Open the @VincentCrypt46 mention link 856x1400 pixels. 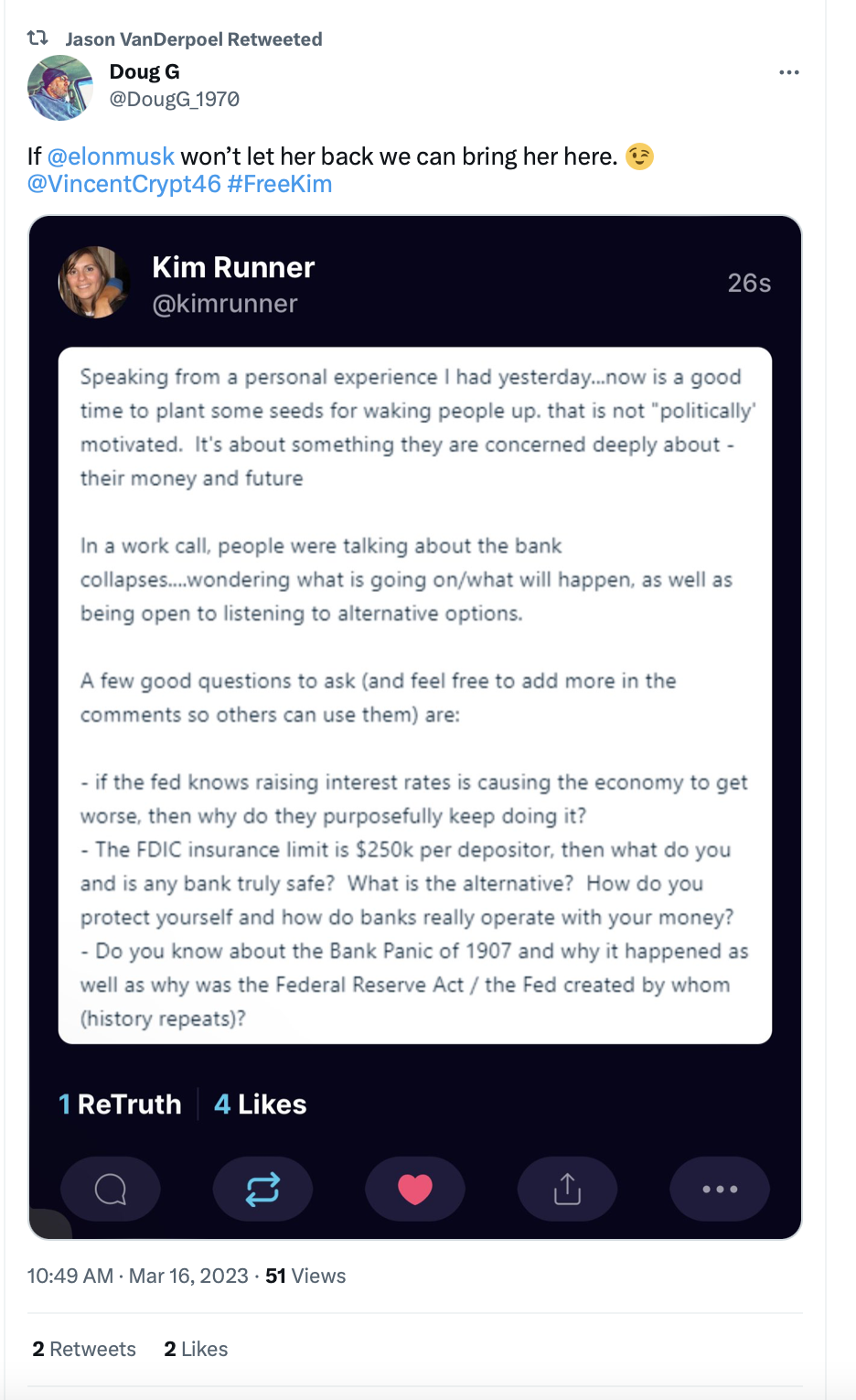(x=124, y=184)
